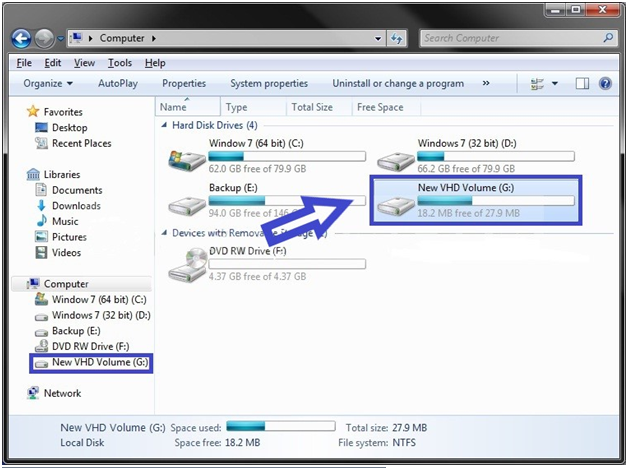Viewport: 628px width, 470px height.
Task: Click the search magnifier icon
Action: point(608,38)
